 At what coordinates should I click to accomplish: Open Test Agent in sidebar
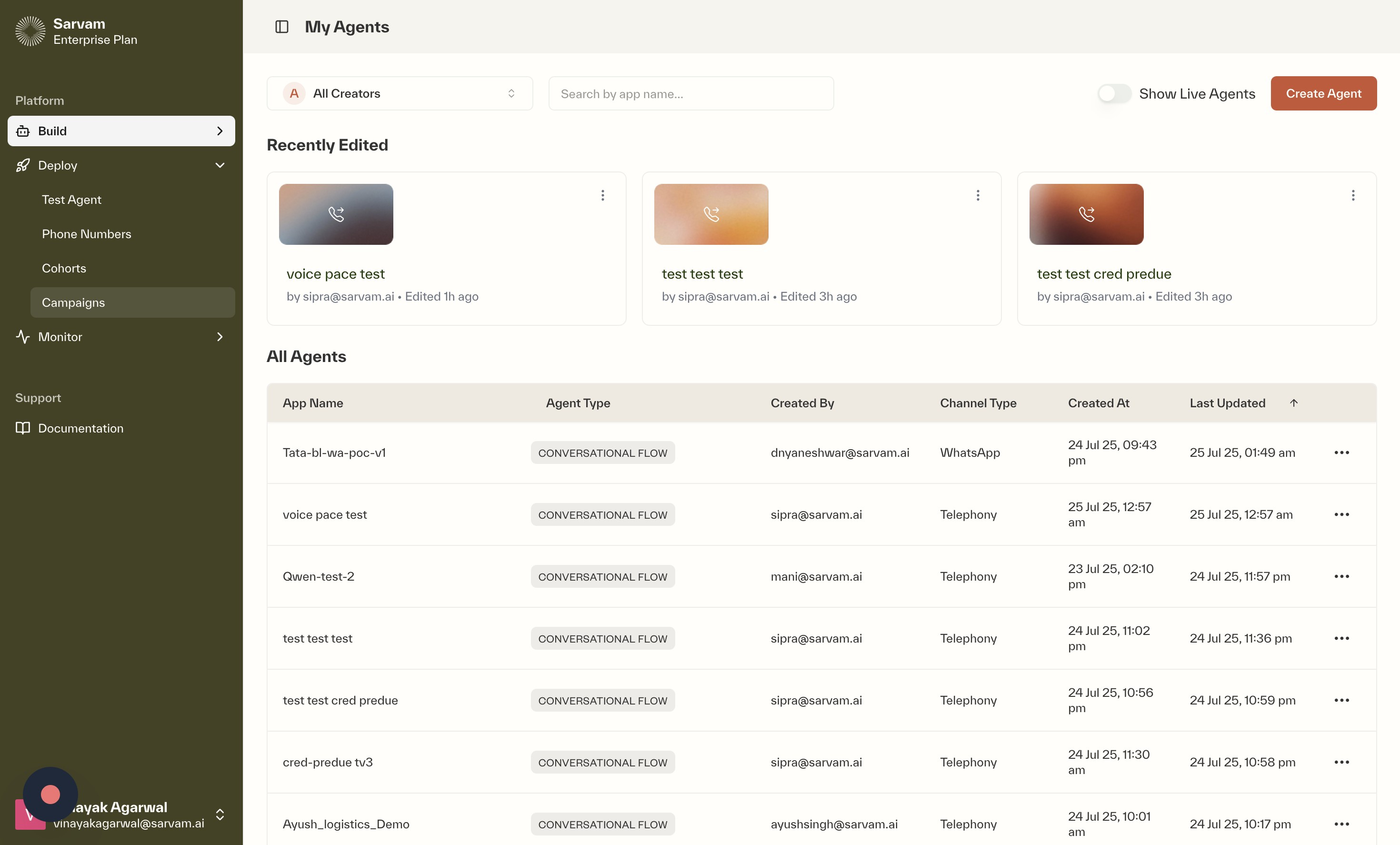[71, 200]
